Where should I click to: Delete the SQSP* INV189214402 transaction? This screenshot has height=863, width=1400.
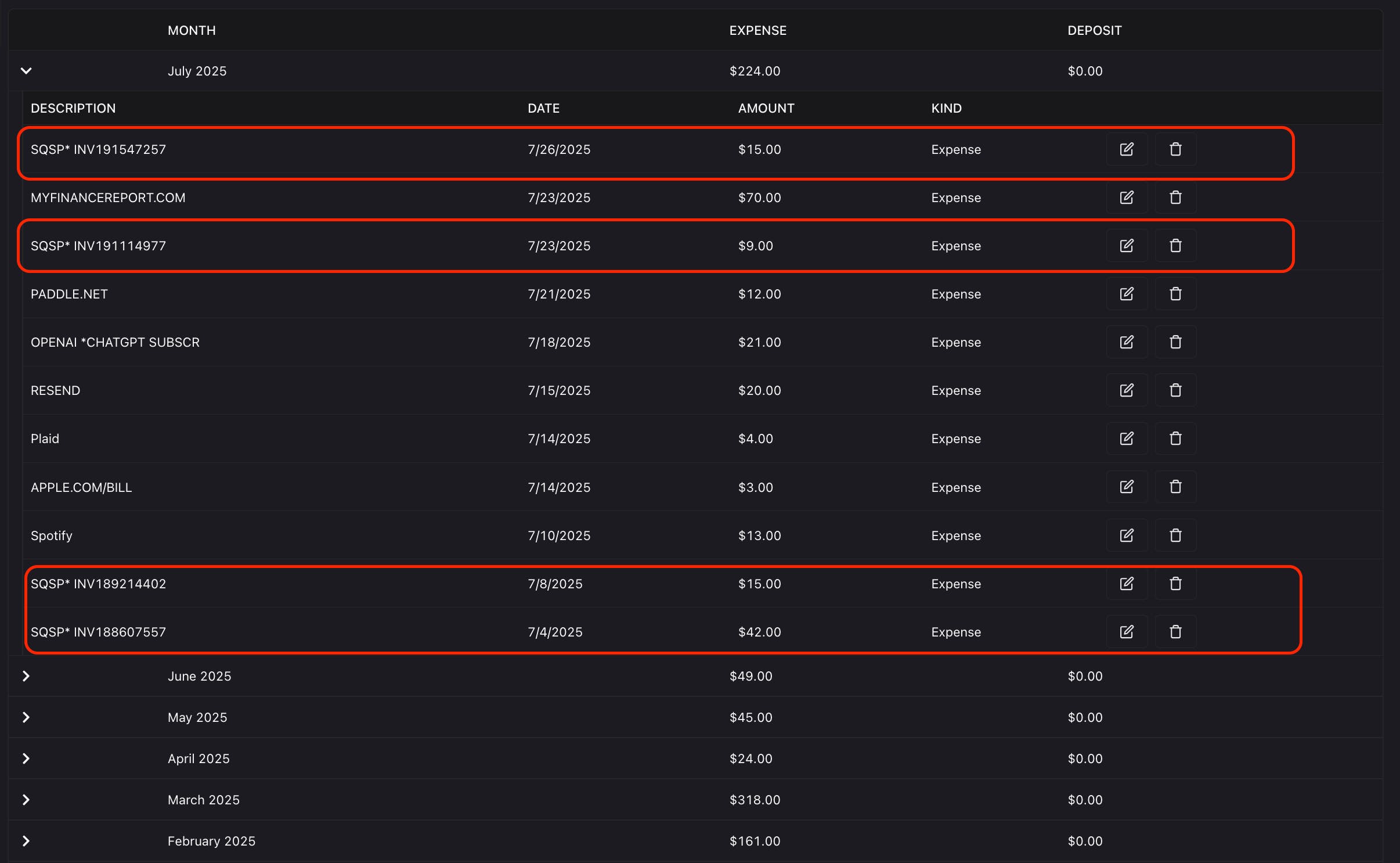coord(1175,584)
